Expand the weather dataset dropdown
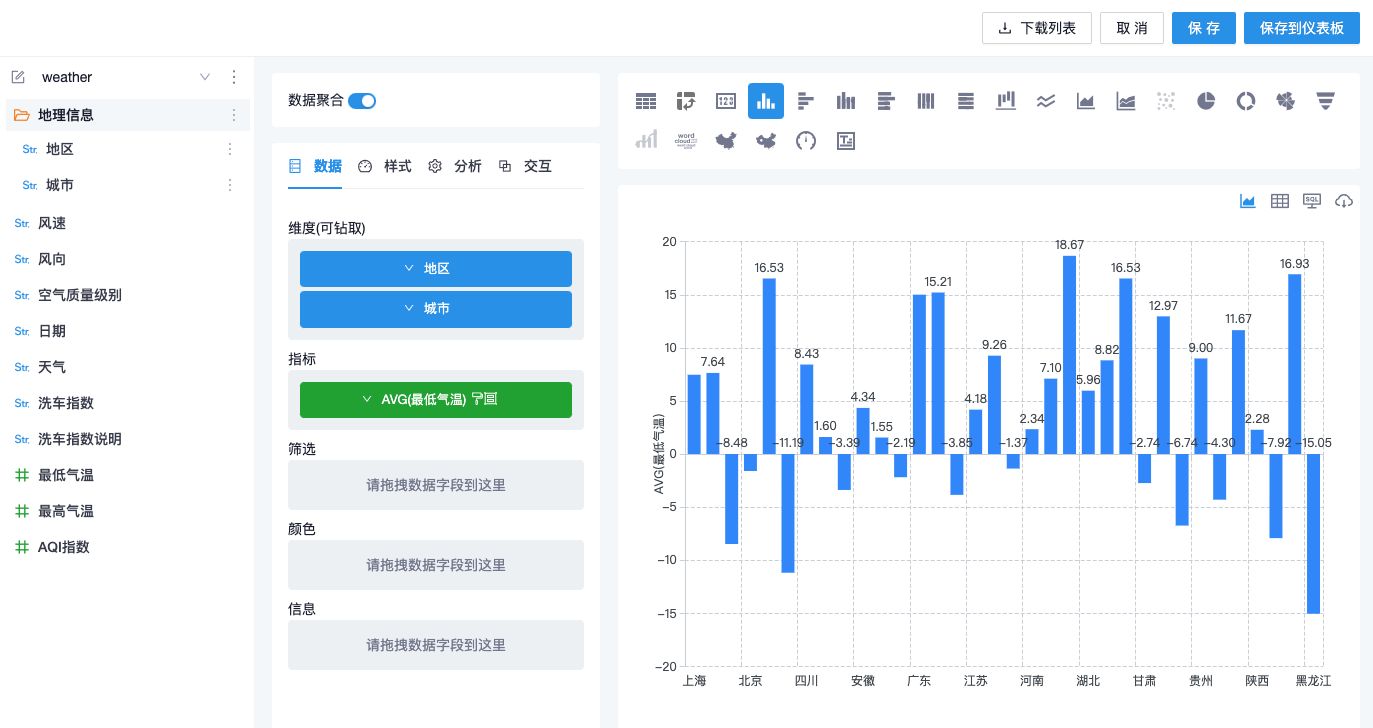1373x728 pixels. pos(205,77)
